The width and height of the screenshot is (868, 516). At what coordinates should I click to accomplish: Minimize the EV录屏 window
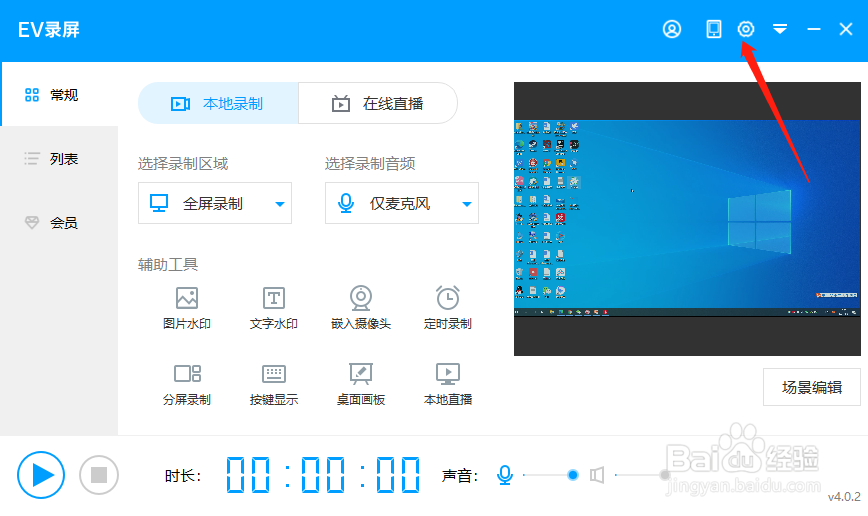[813, 29]
